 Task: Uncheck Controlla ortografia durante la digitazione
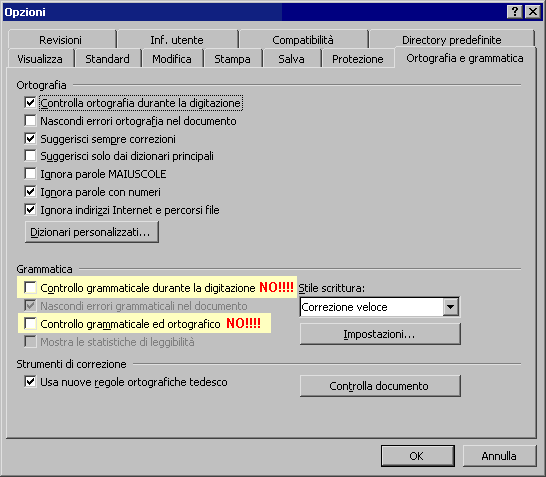[30, 103]
